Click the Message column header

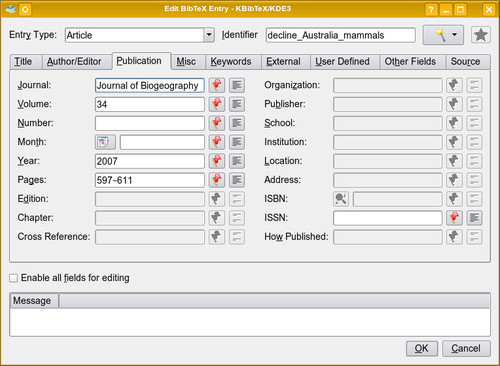pos(34,301)
